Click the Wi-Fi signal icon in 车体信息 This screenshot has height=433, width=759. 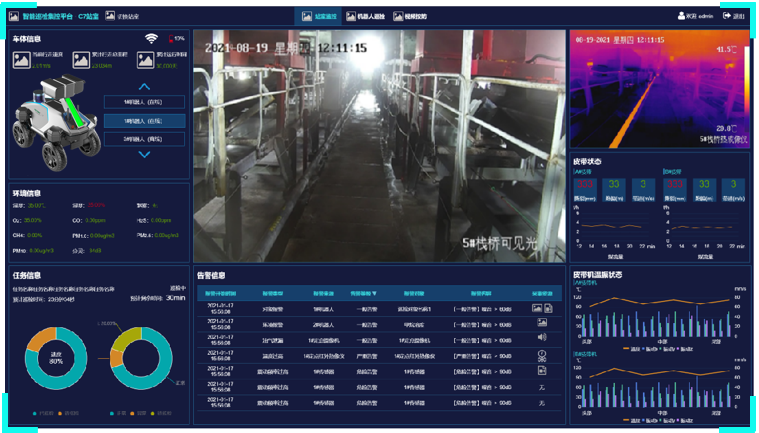click(x=152, y=38)
